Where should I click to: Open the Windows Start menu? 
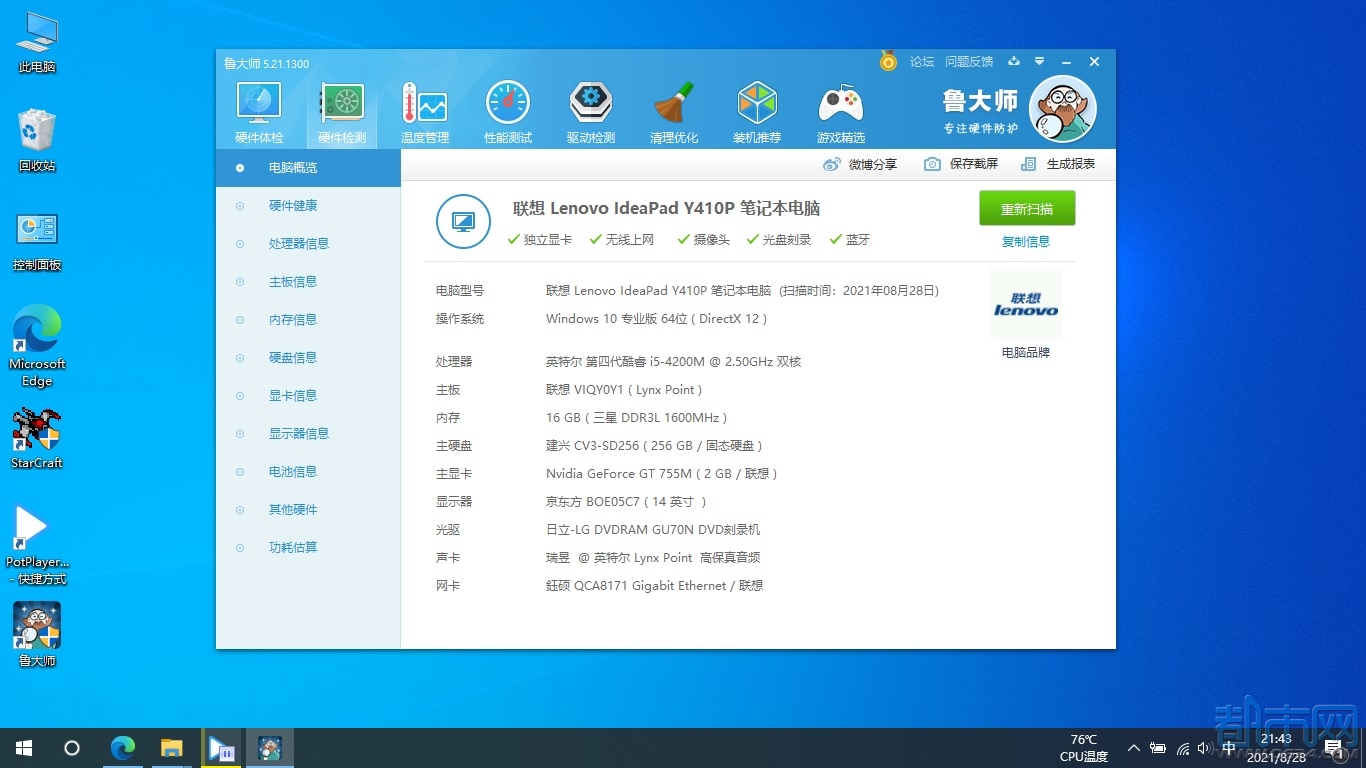(24, 748)
